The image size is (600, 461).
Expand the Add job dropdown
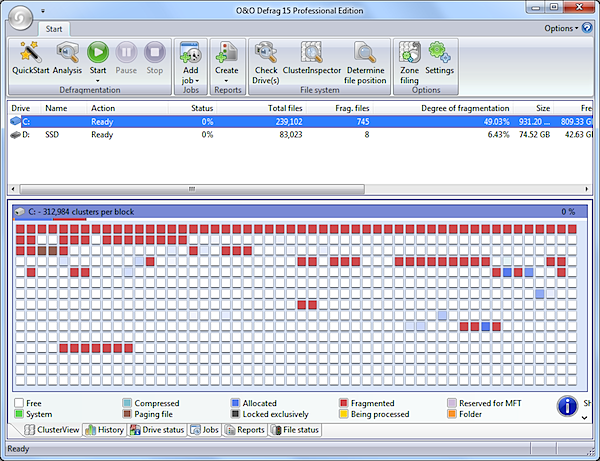pos(190,77)
